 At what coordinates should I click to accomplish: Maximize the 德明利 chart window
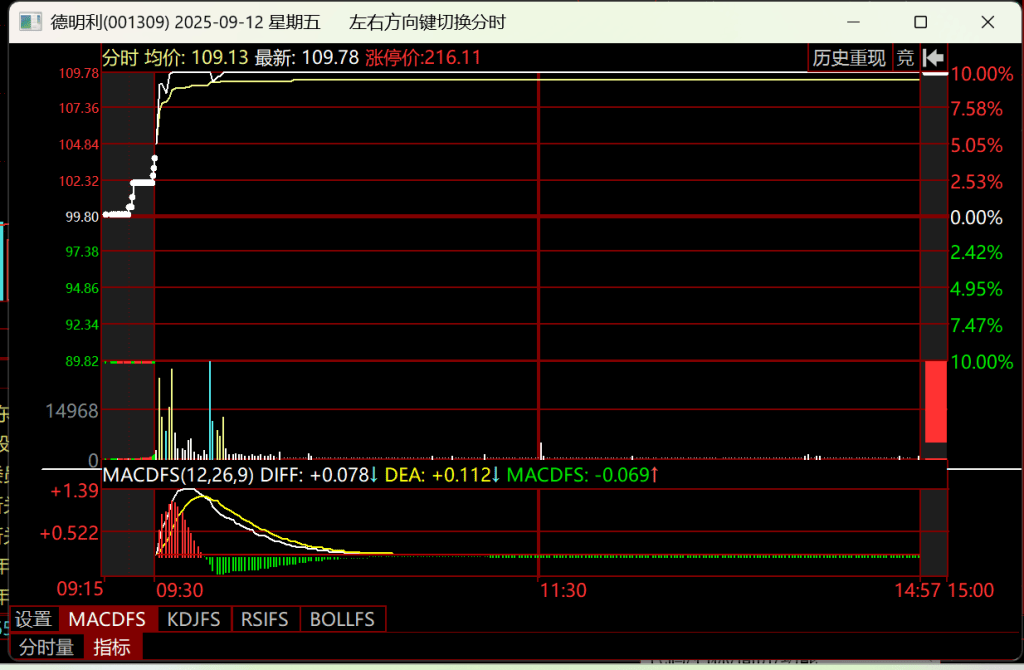click(920, 22)
